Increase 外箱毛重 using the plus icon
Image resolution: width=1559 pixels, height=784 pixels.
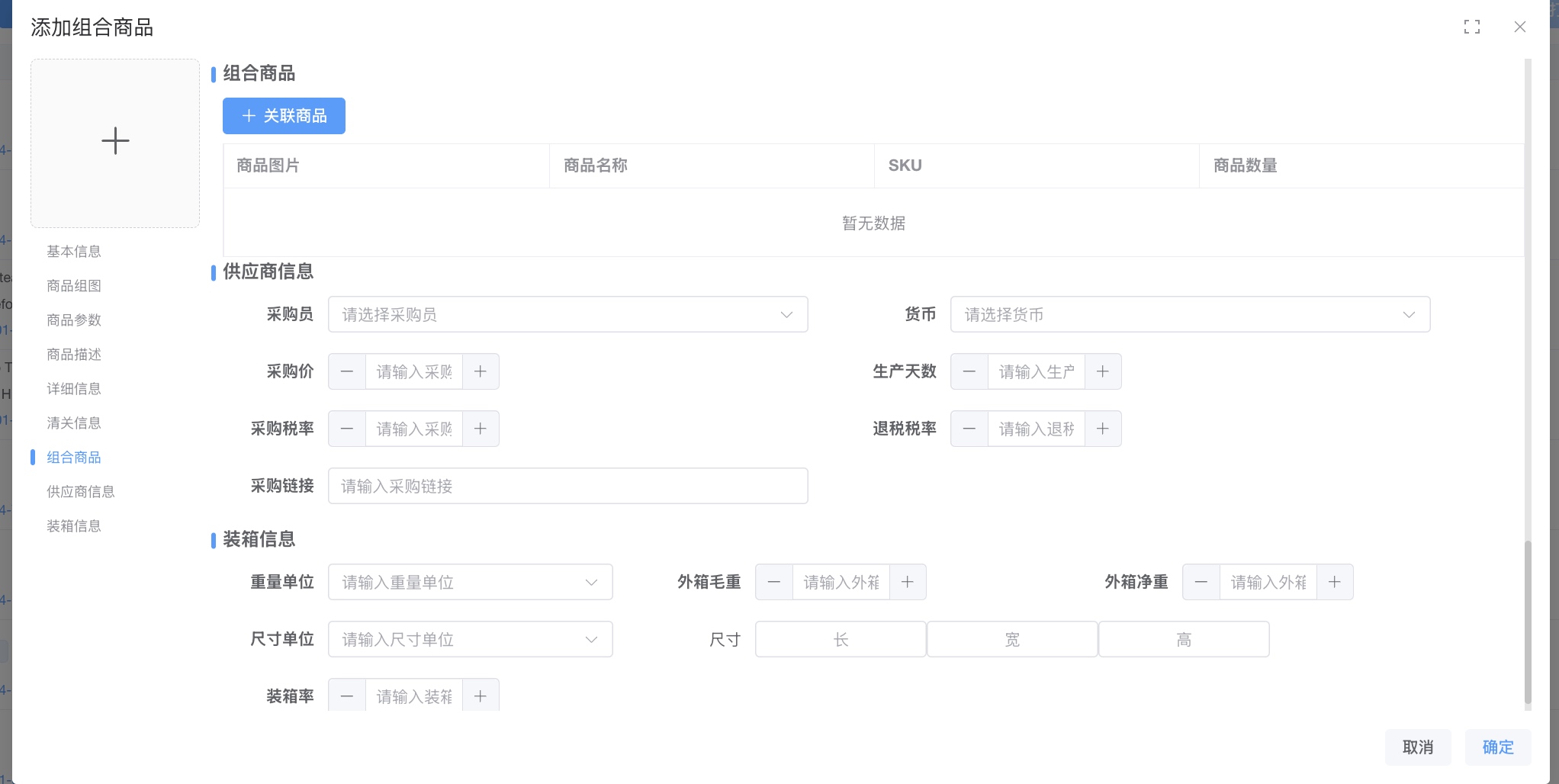(x=908, y=582)
